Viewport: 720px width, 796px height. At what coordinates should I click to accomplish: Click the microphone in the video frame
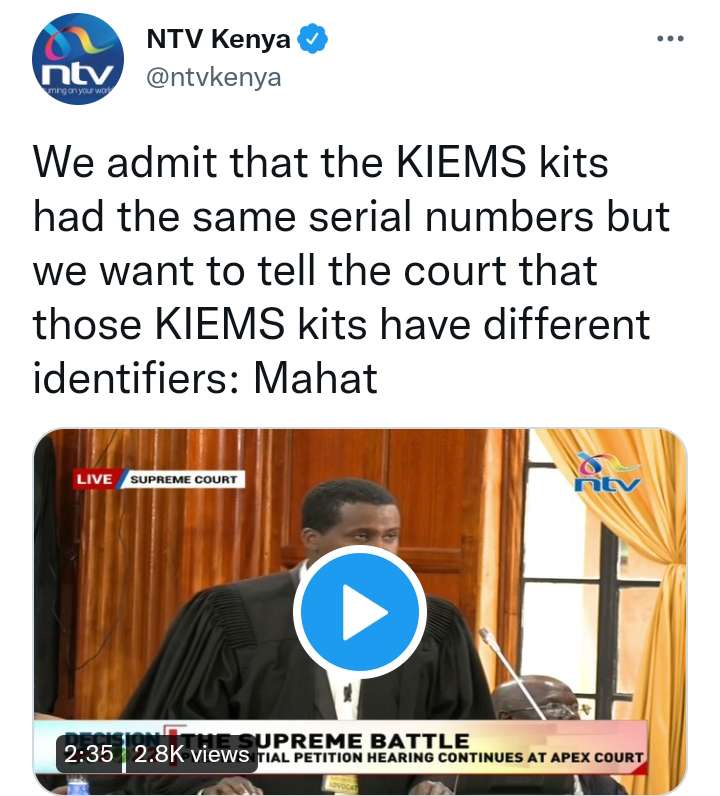click(510, 670)
